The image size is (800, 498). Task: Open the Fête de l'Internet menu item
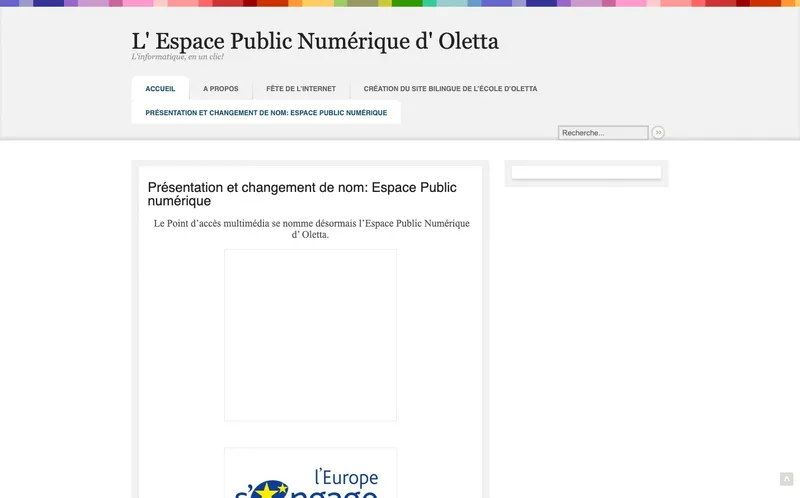point(301,89)
